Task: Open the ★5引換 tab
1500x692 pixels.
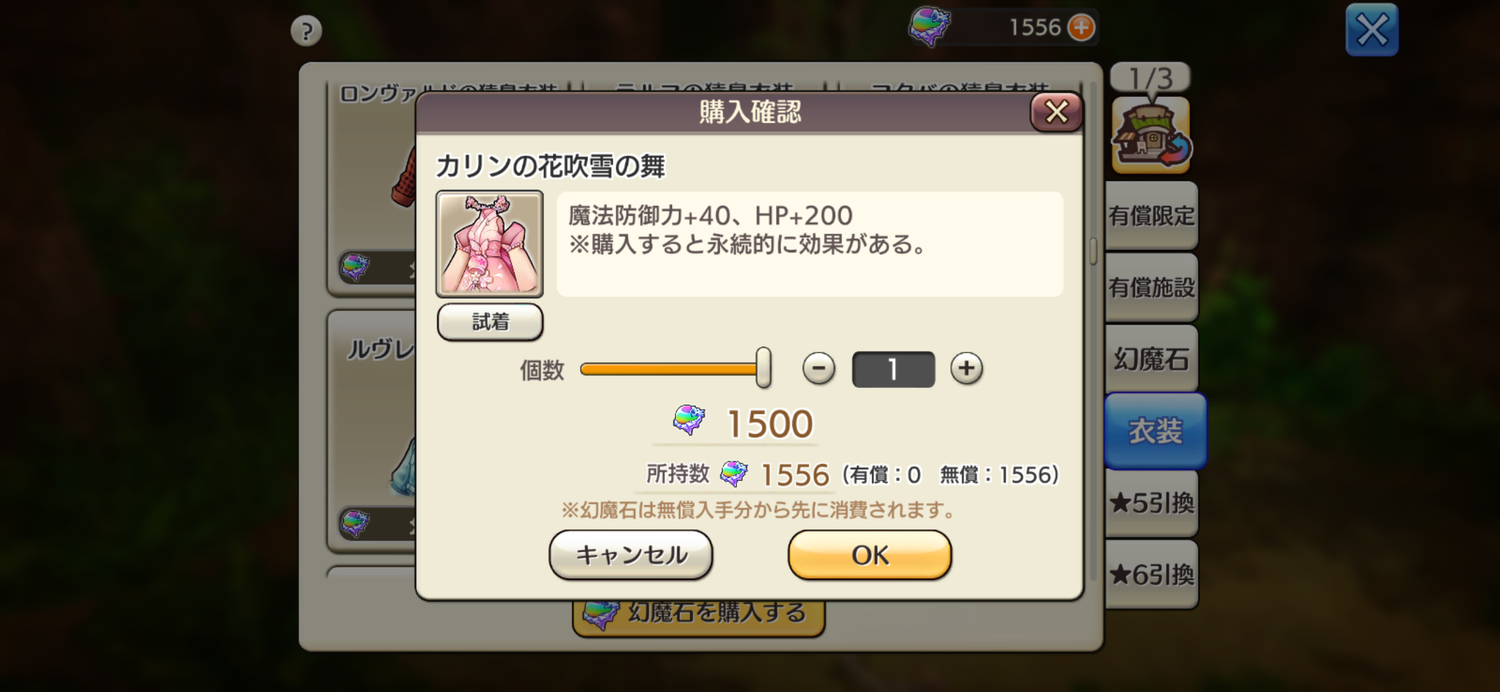Action: [x=1151, y=503]
